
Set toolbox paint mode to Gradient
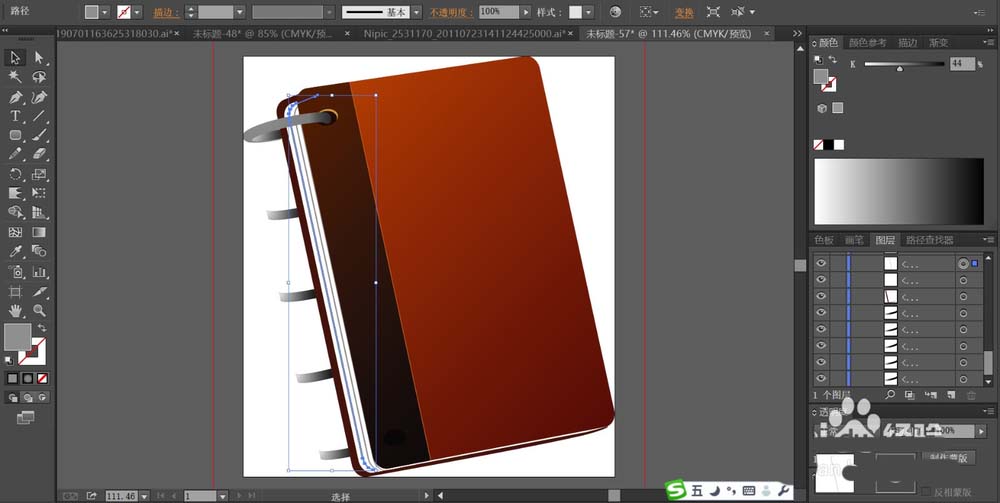[27, 378]
